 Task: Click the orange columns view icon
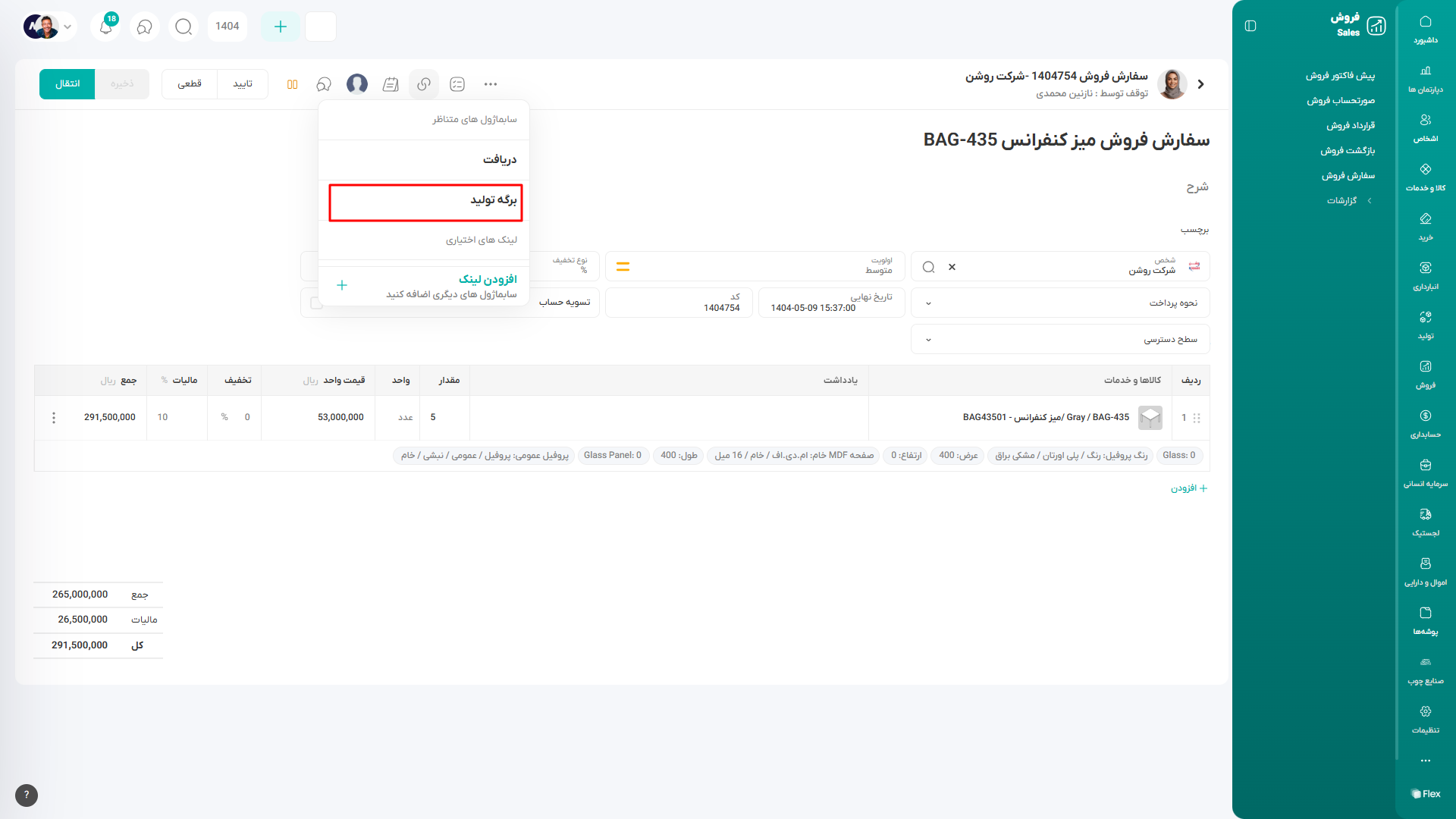(292, 84)
